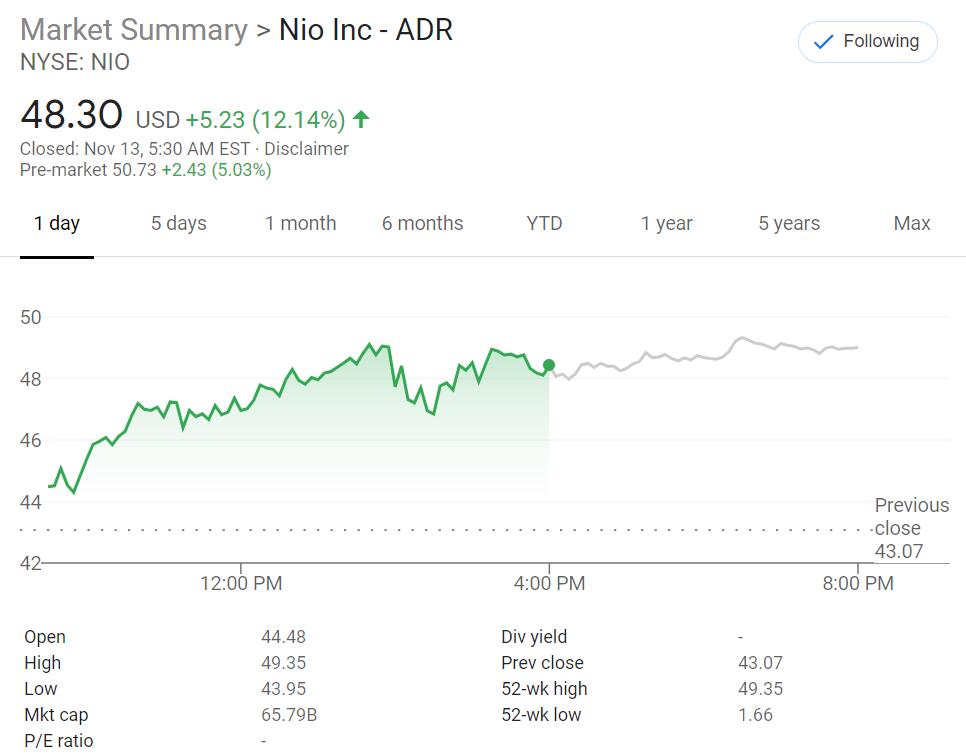
Task: Click the blue checkmark inside Following button
Action: coord(821,42)
